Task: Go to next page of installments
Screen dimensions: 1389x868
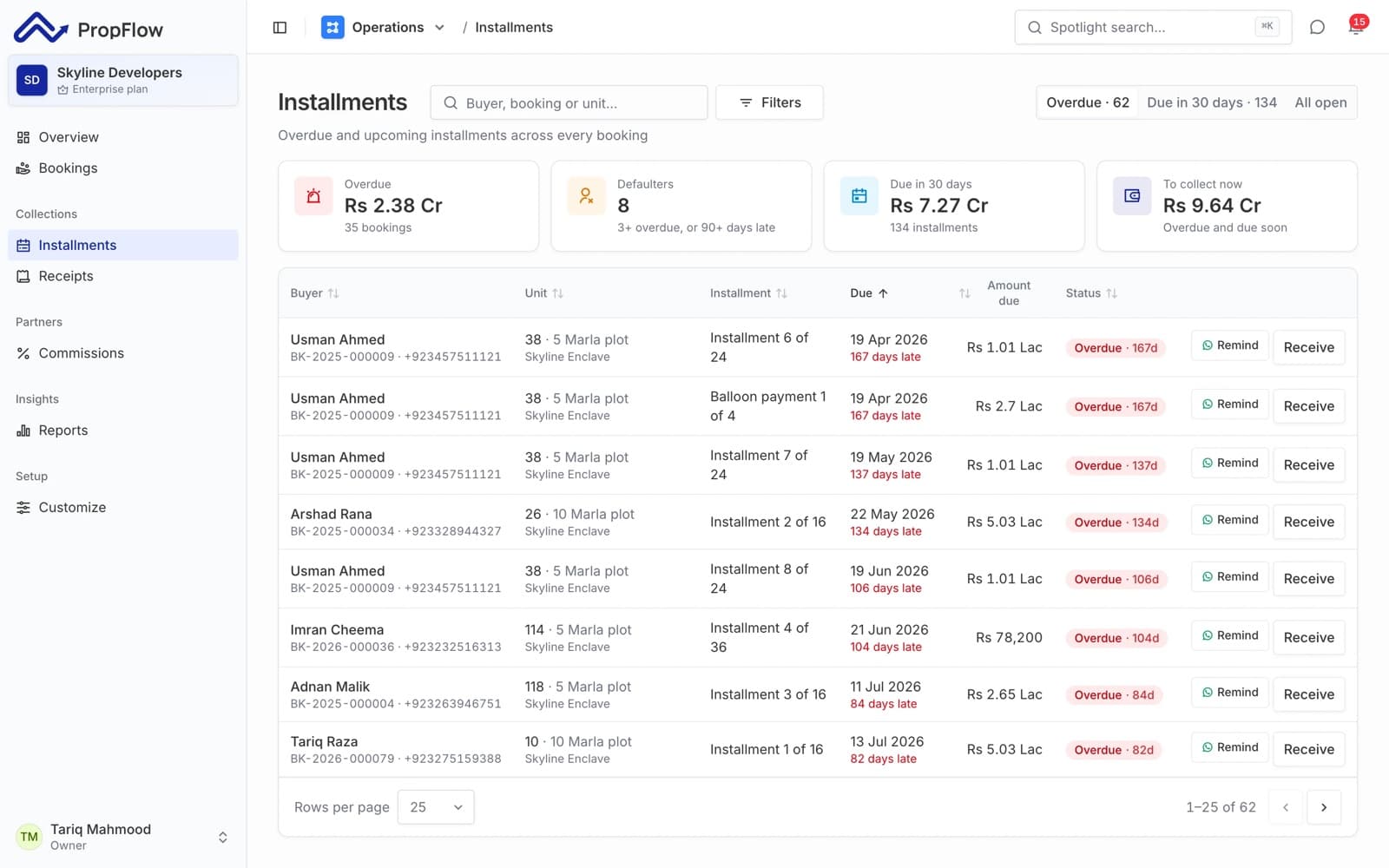Action: click(x=1324, y=807)
